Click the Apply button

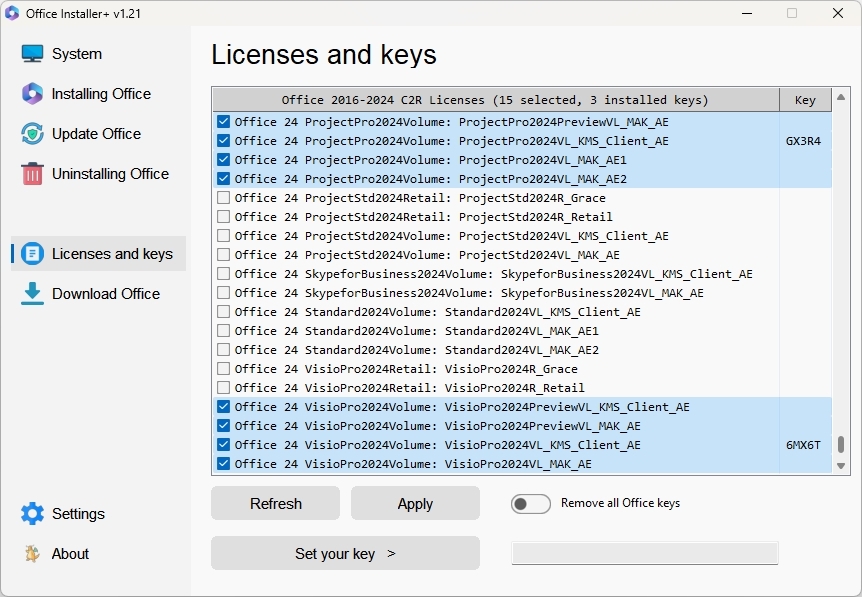pos(415,503)
